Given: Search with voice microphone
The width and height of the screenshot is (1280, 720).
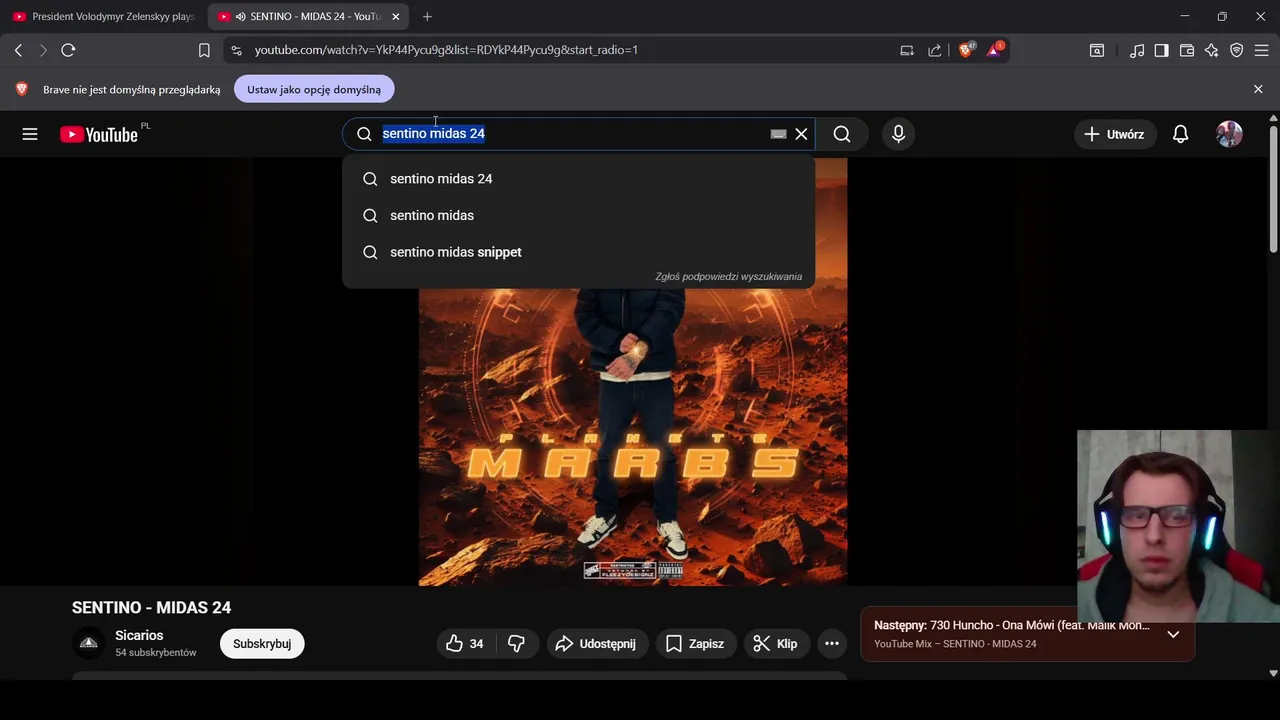Looking at the screenshot, I should click(x=898, y=134).
